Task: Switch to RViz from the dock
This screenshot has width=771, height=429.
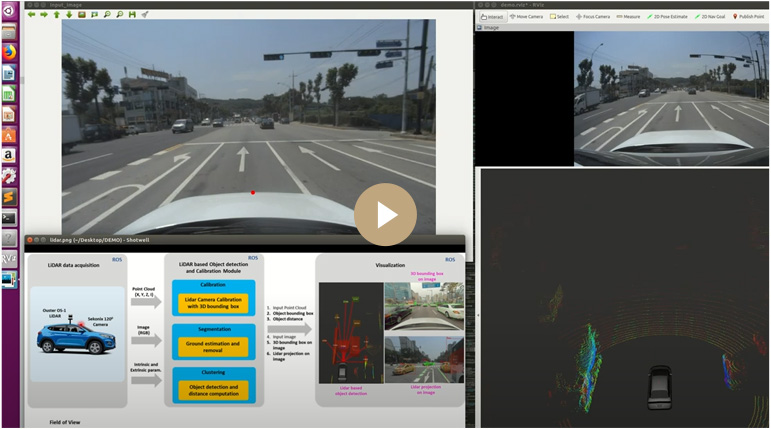Action: click(x=9, y=259)
